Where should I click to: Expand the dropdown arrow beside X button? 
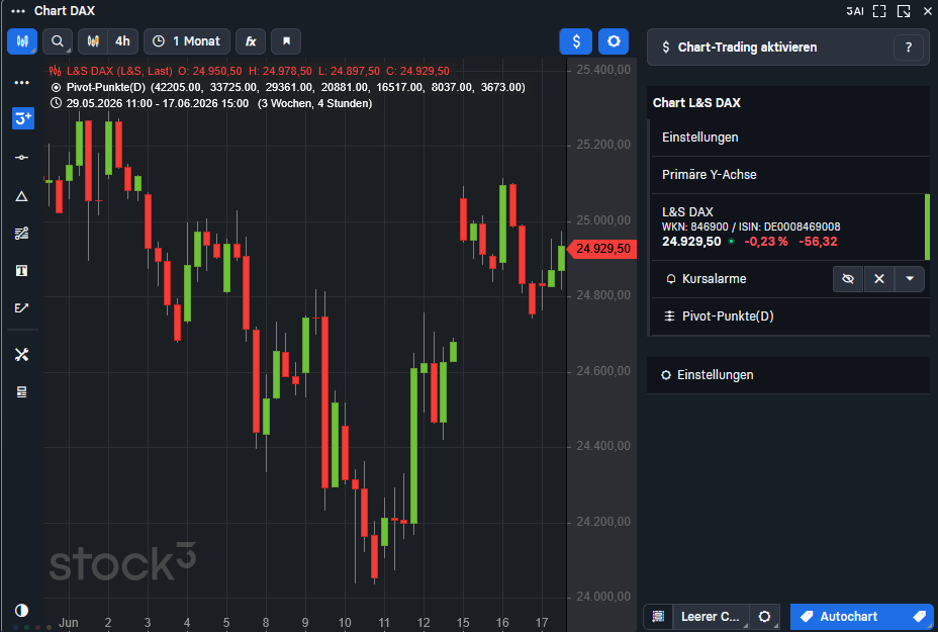click(909, 279)
